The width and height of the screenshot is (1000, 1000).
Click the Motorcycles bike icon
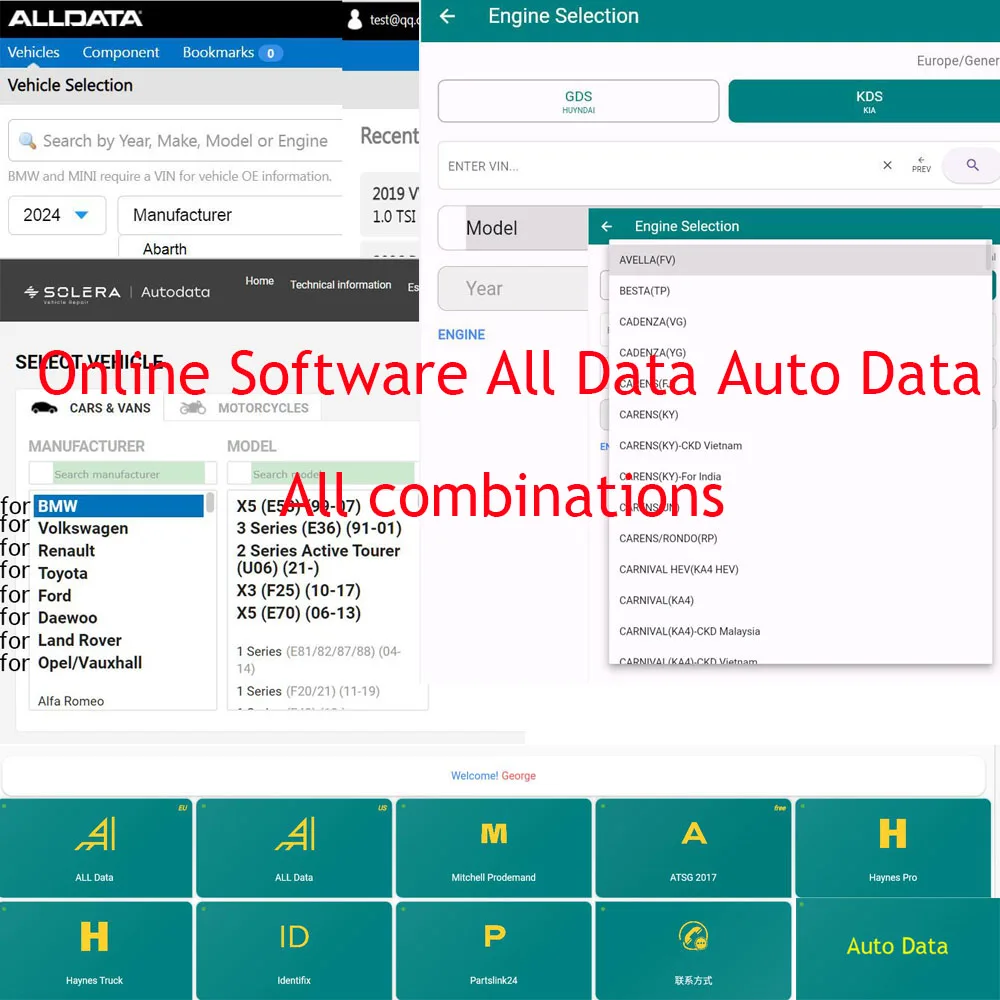(x=193, y=408)
